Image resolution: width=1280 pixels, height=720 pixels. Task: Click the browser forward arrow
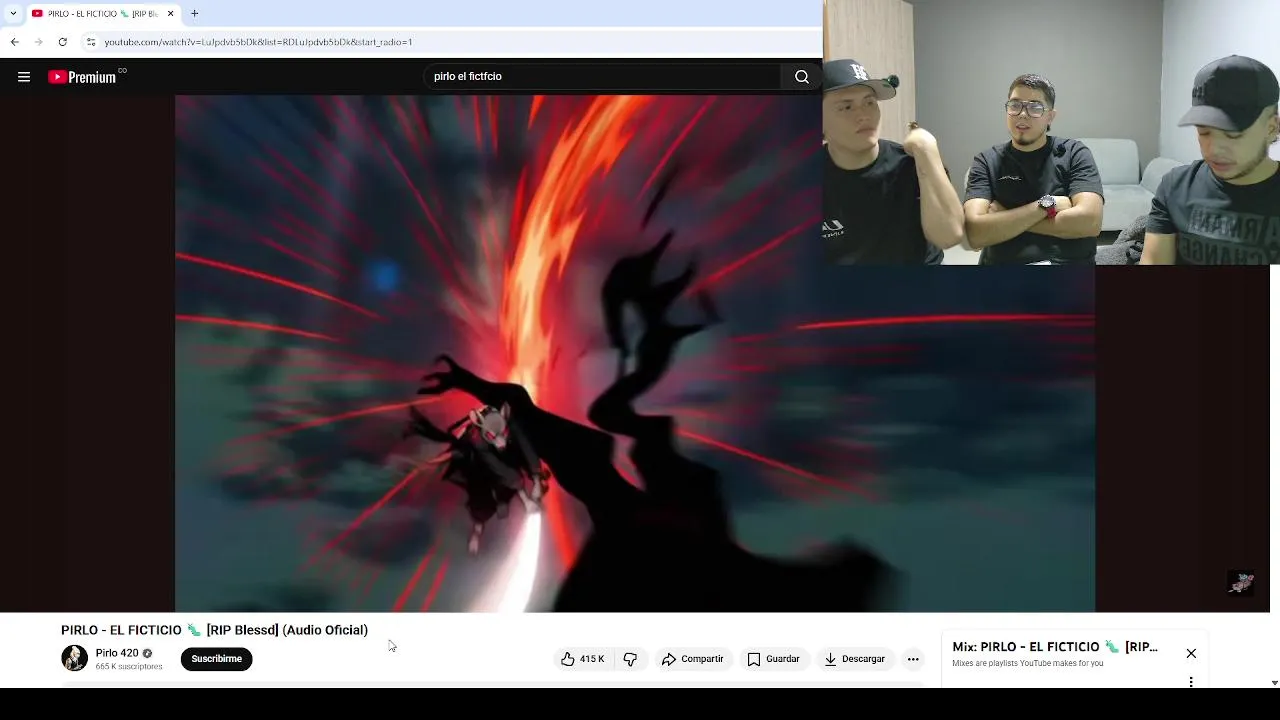[x=38, y=42]
